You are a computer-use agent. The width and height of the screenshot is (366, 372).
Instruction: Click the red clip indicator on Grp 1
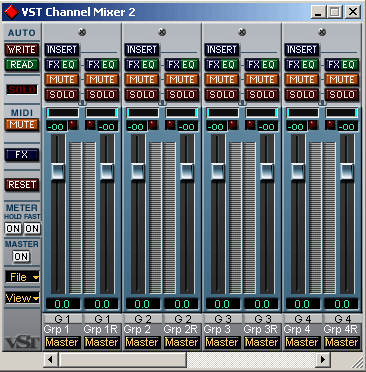point(73,125)
